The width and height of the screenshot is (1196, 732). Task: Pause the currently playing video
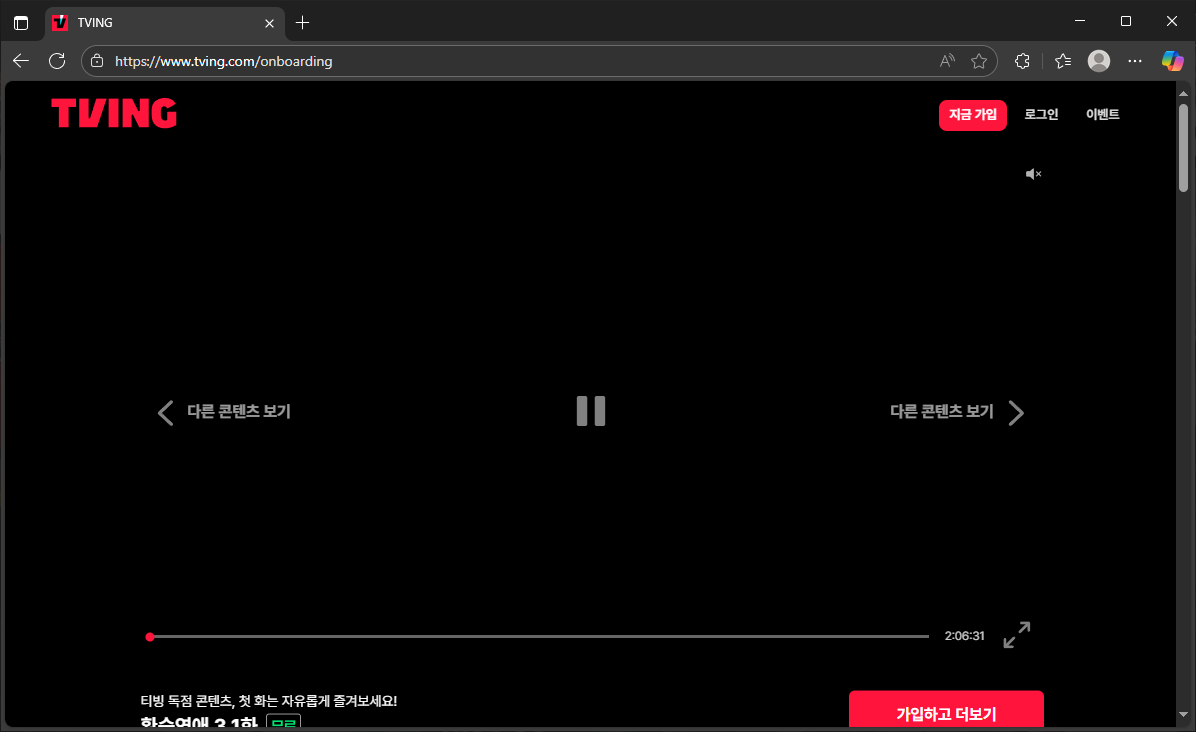click(590, 411)
